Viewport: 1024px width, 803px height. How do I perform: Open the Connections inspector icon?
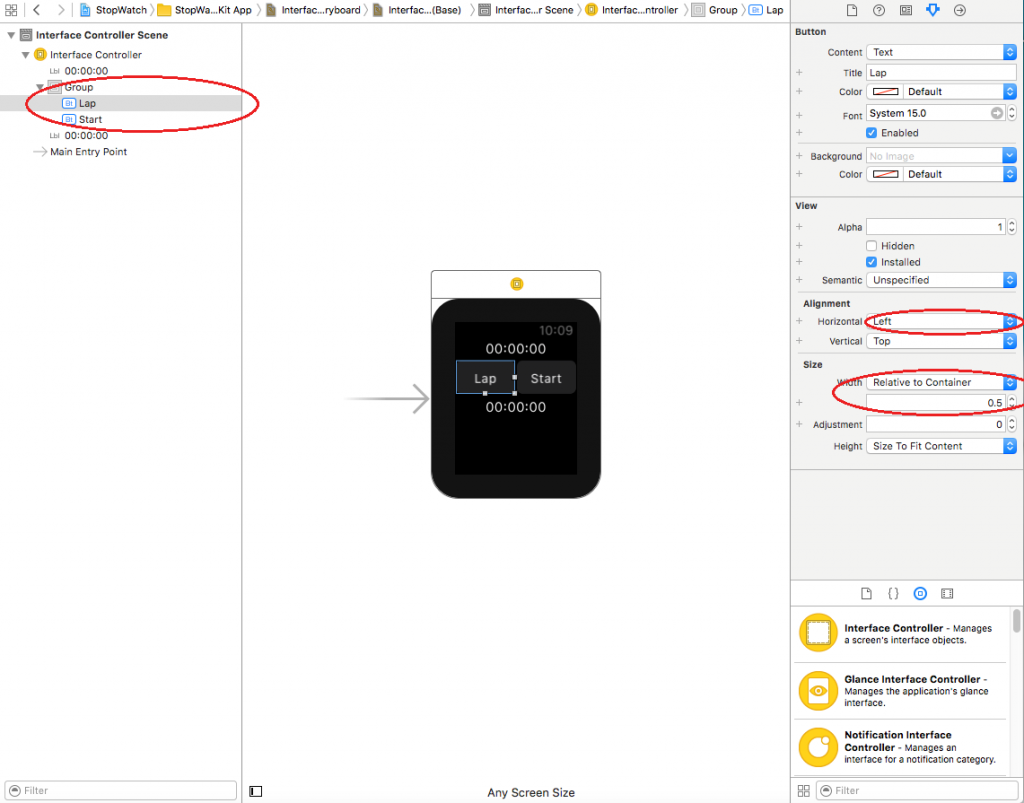click(x=947, y=593)
